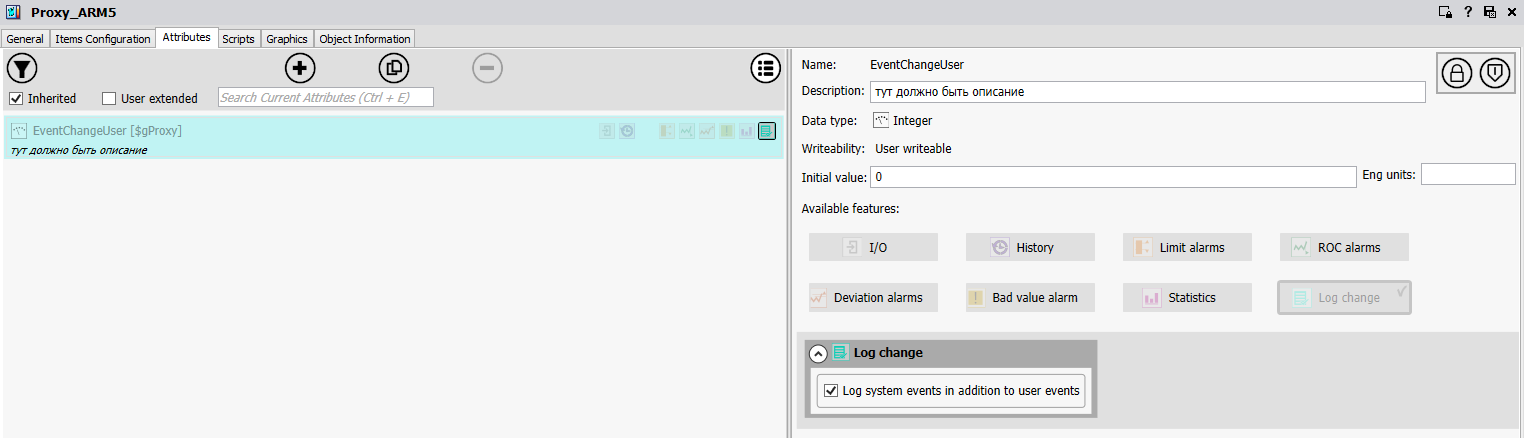Add a new attribute with plus icon
Image resolution: width=1524 pixels, height=438 pixels.
click(x=300, y=68)
